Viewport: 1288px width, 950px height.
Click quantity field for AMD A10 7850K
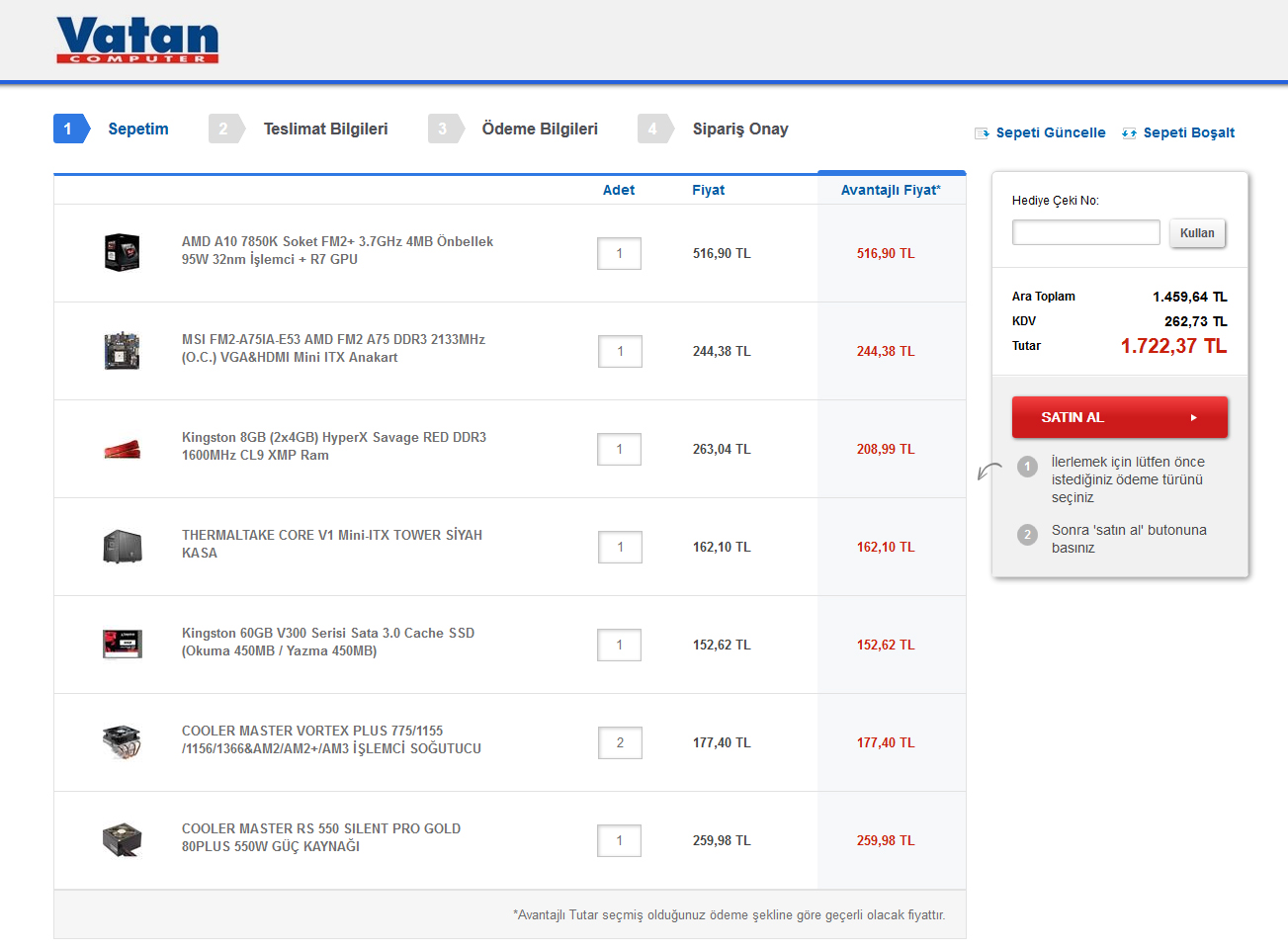click(620, 253)
